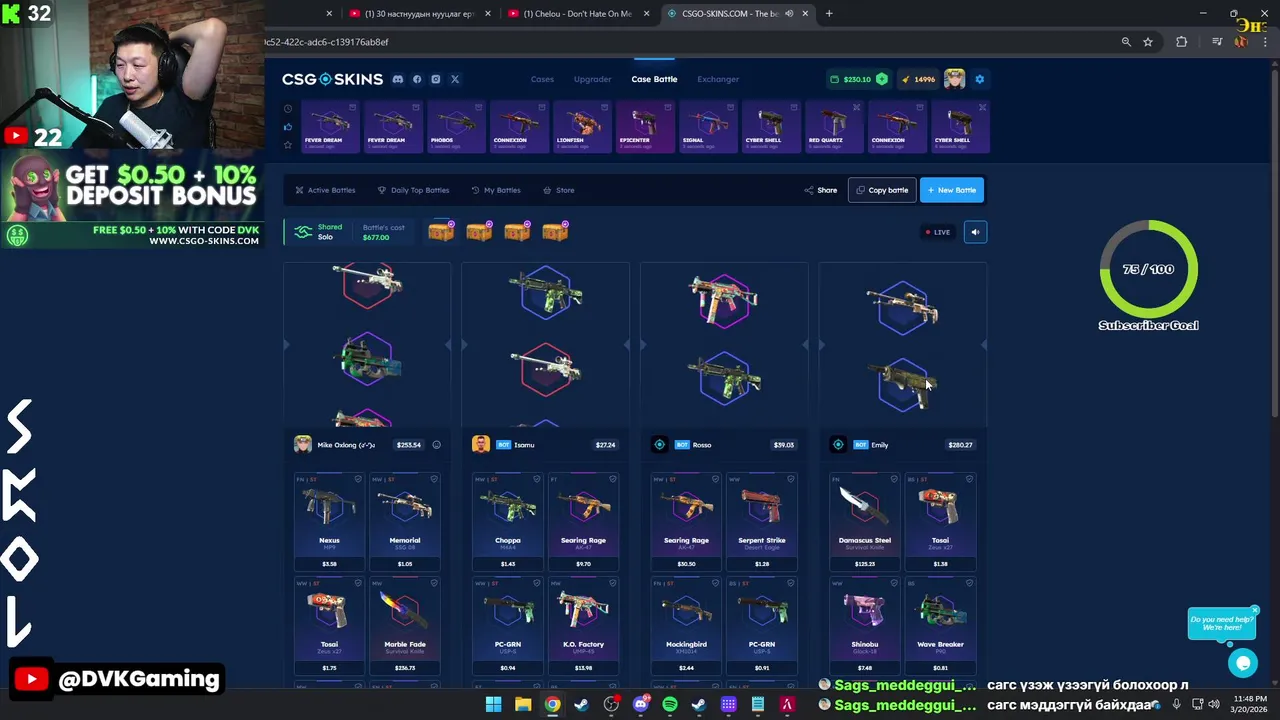Select the Lionfish drop in live feed

pyautogui.click(x=582, y=127)
